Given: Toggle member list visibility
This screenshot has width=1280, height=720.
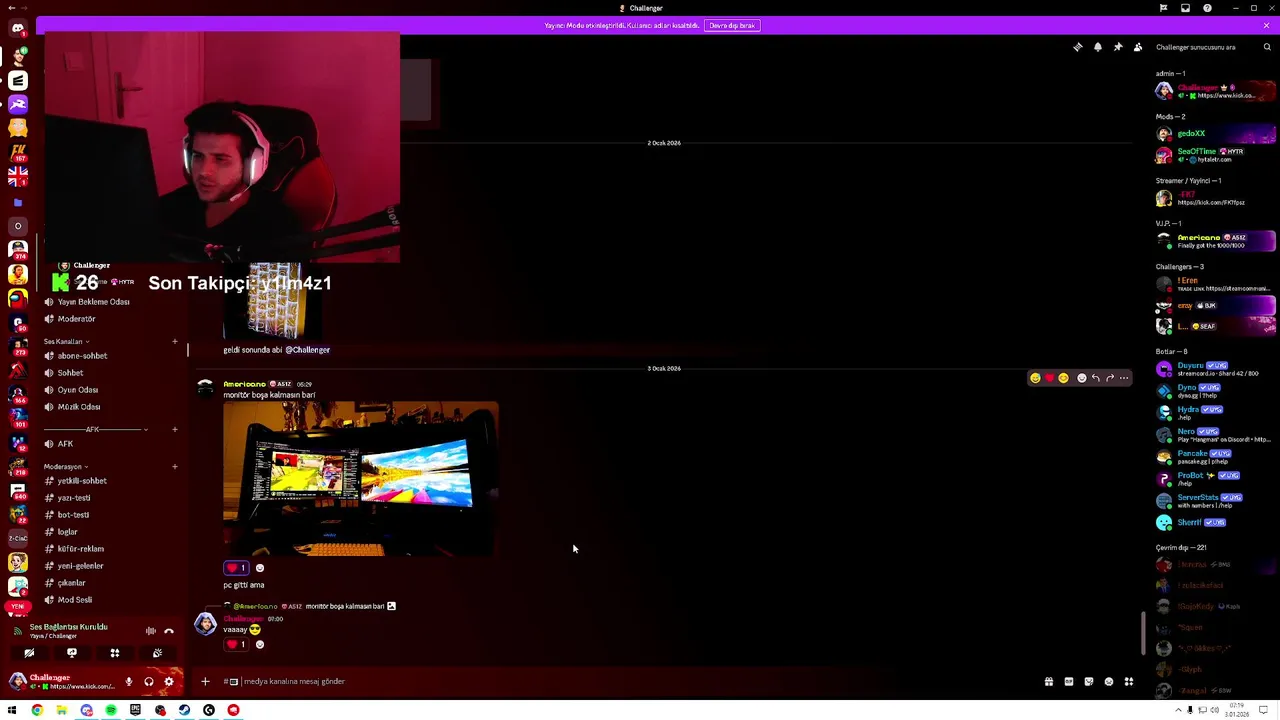Looking at the screenshot, I should (x=1138, y=47).
